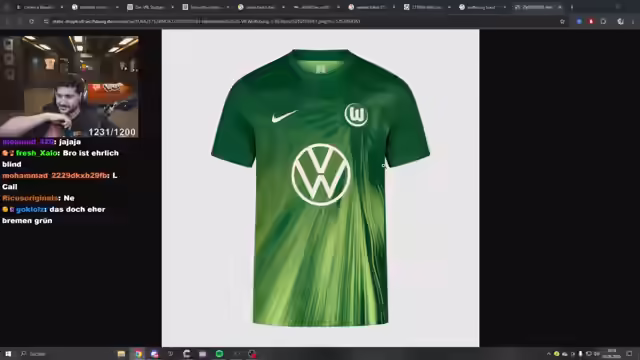Open the taskbar clock and date
This screenshot has width=640, height=360.
tap(611, 353)
